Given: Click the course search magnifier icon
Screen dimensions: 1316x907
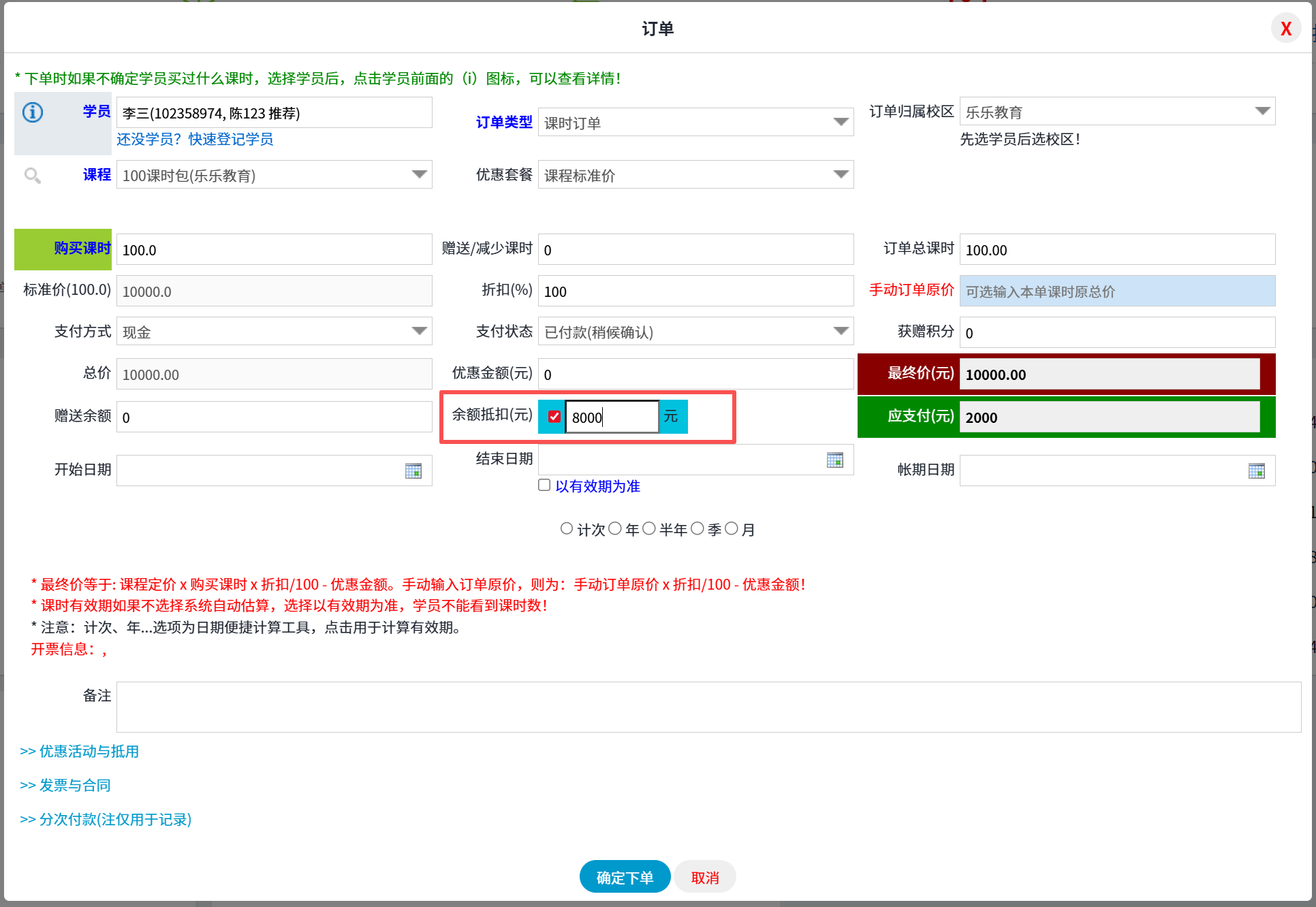Looking at the screenshot, I should [32, 175].
